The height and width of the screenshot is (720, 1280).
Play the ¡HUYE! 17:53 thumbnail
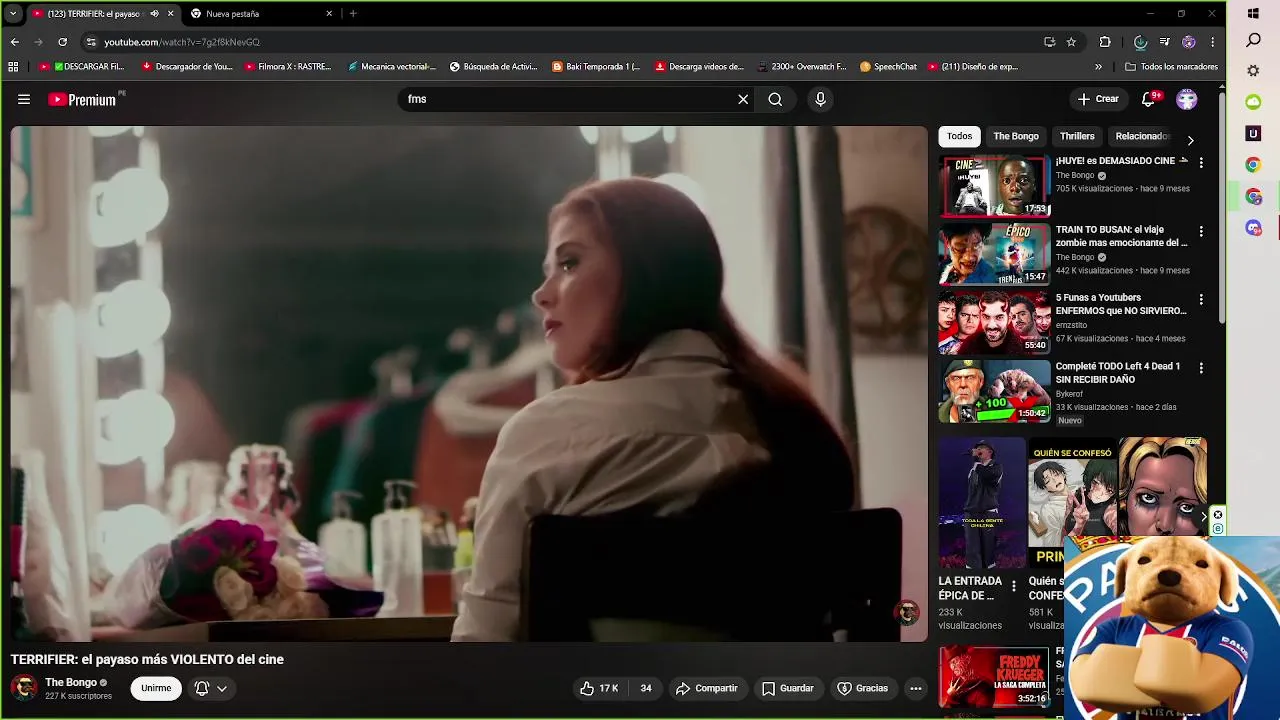[994, 186]
